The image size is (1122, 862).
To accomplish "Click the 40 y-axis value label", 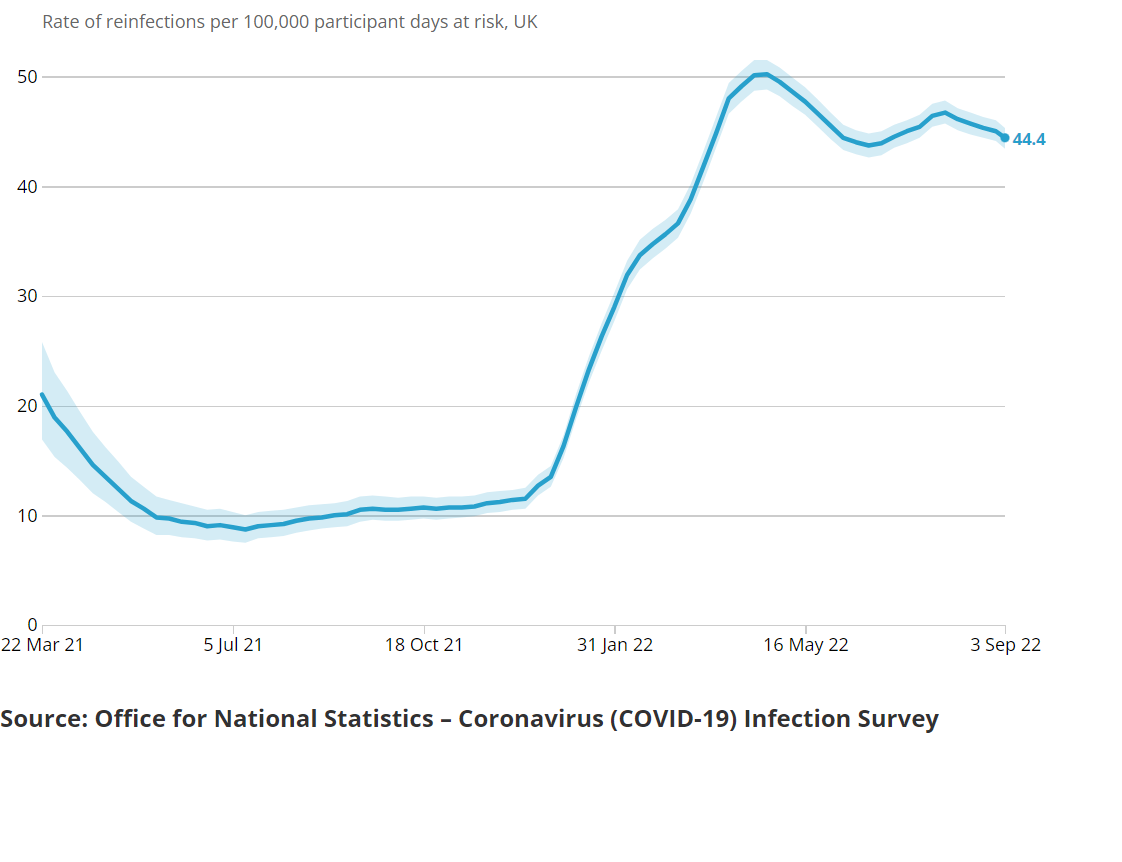I will point(25,187).
